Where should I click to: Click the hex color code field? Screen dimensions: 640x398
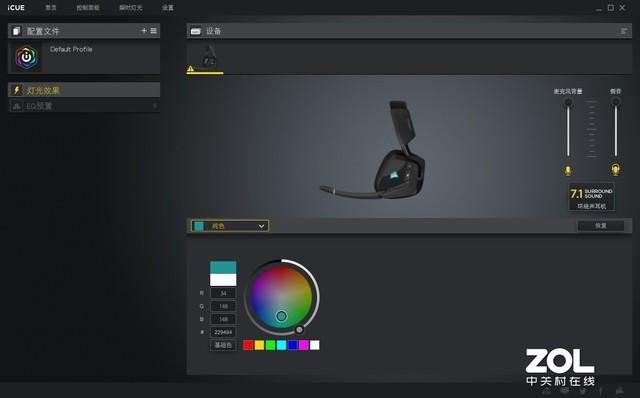(x=223, y=332)
